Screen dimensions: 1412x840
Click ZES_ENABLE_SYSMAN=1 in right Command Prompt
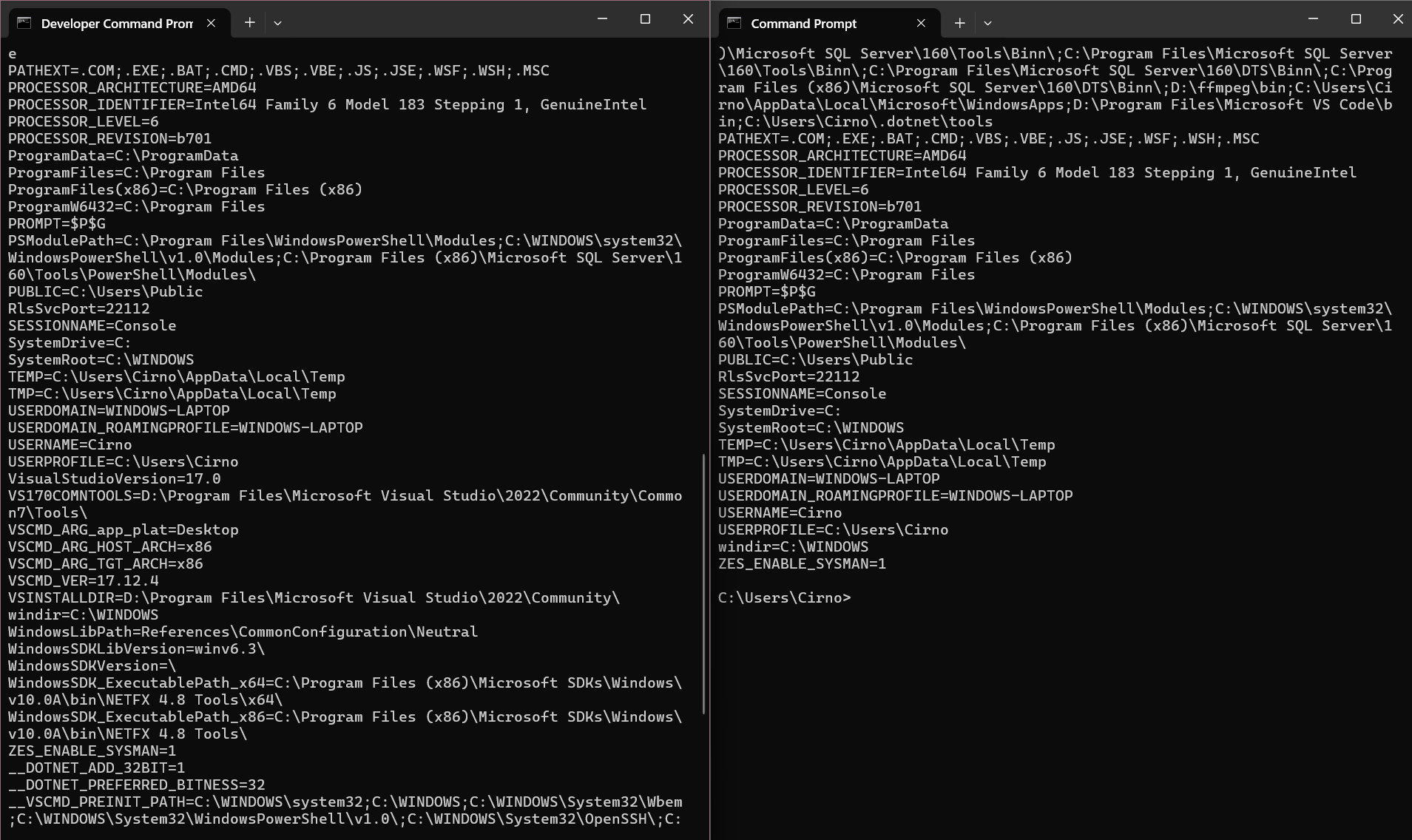tap(803, 563)
